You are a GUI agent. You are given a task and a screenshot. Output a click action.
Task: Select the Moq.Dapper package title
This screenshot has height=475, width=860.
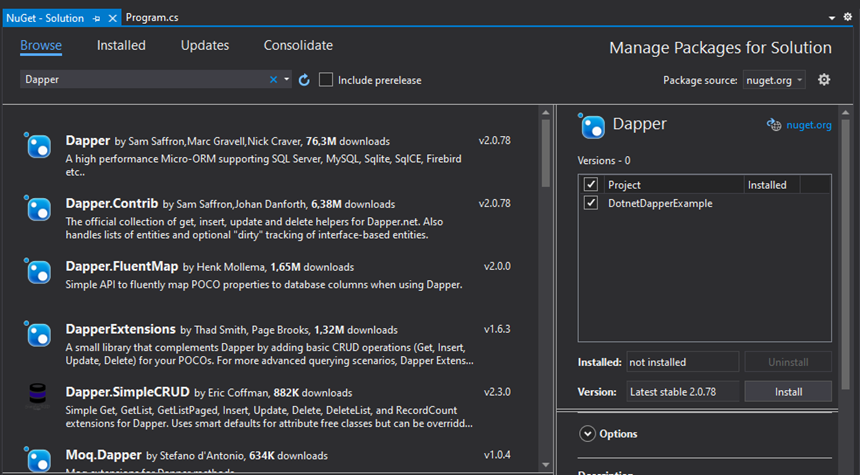tap(104, 455)
